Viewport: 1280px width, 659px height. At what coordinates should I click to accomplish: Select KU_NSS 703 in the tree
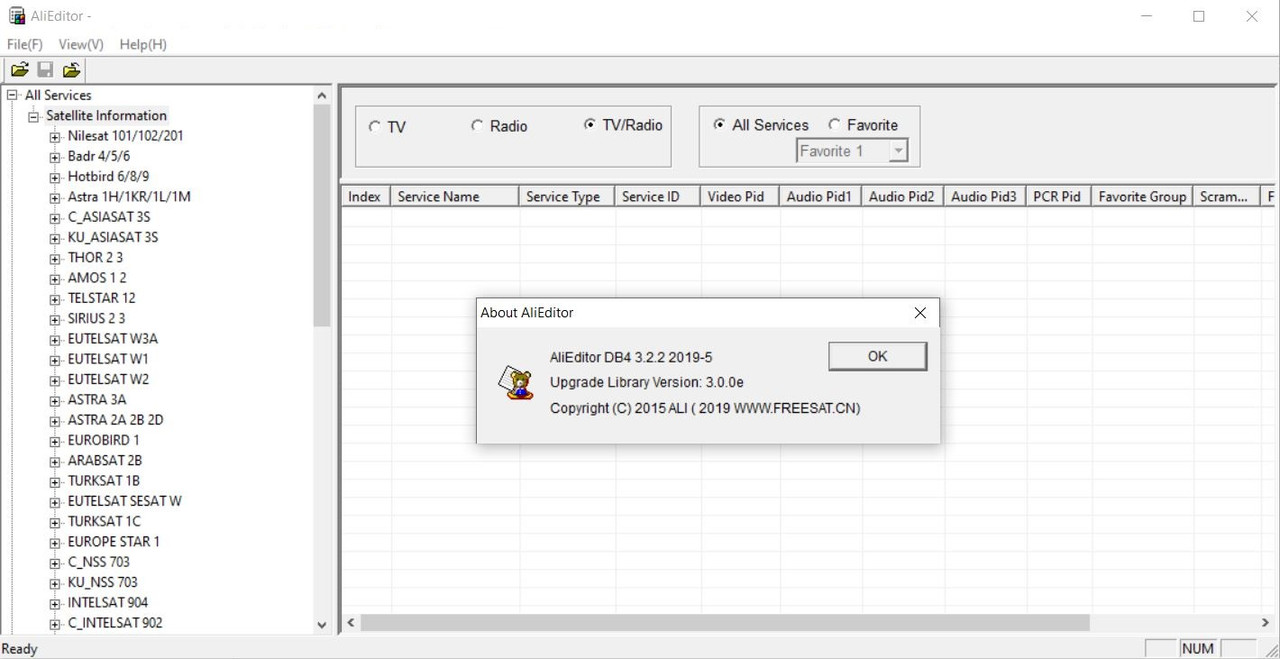coord(103,583)
